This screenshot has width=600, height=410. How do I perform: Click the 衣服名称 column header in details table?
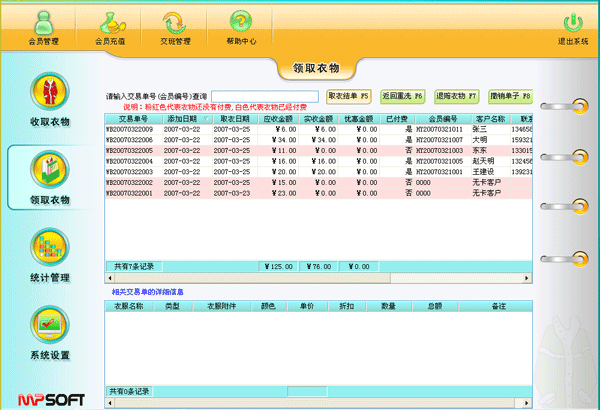click(x=130, y=306)
